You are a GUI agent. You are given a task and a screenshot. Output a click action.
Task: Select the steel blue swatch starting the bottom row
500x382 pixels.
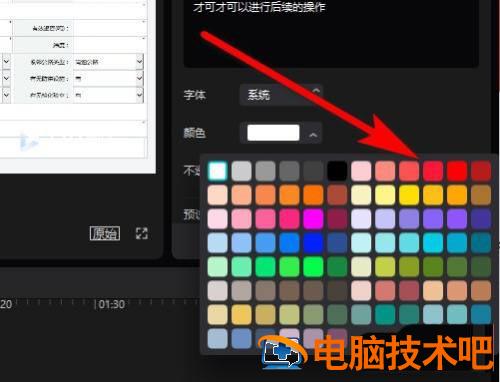[217, 339]
